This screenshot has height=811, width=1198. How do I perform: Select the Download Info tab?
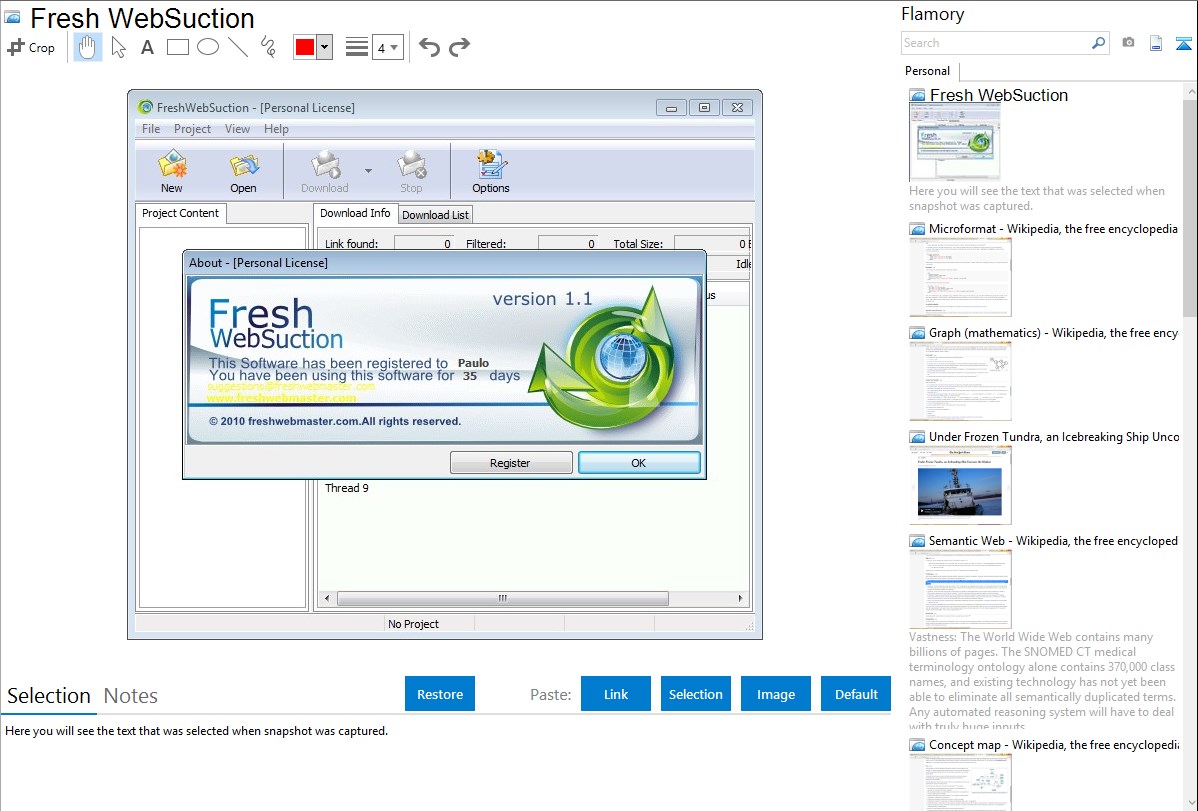click(x=355, y=213)
